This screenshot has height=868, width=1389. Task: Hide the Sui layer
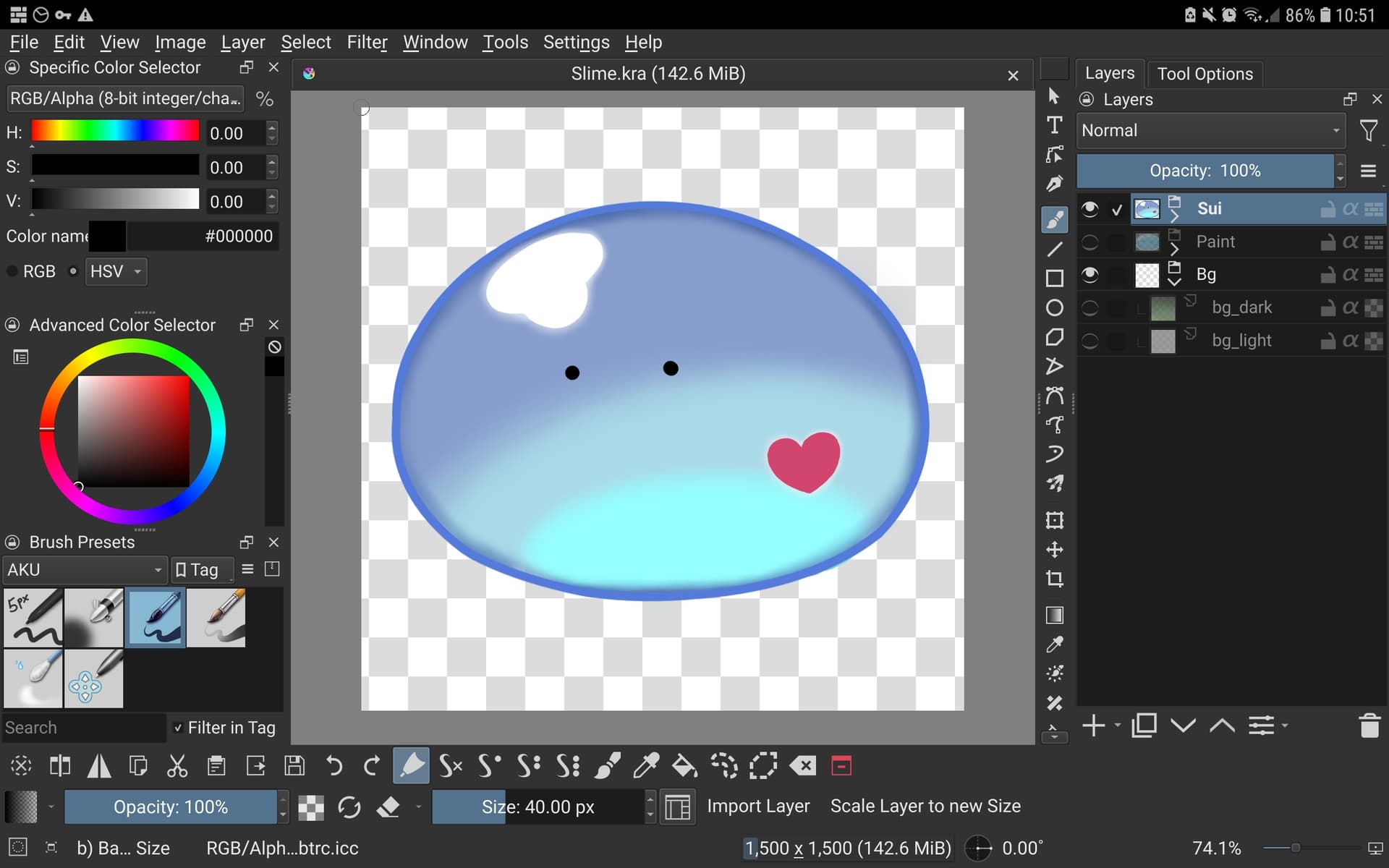point(1089,209)
